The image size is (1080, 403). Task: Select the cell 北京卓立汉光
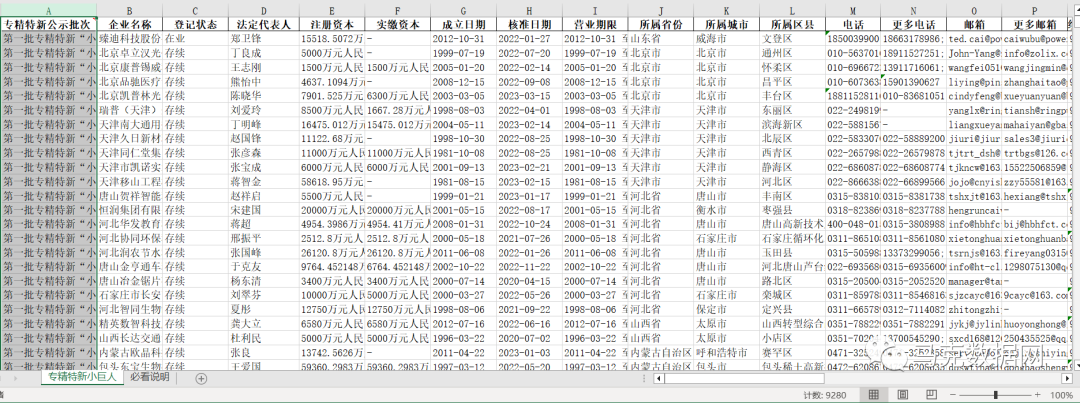click(129, 53)
